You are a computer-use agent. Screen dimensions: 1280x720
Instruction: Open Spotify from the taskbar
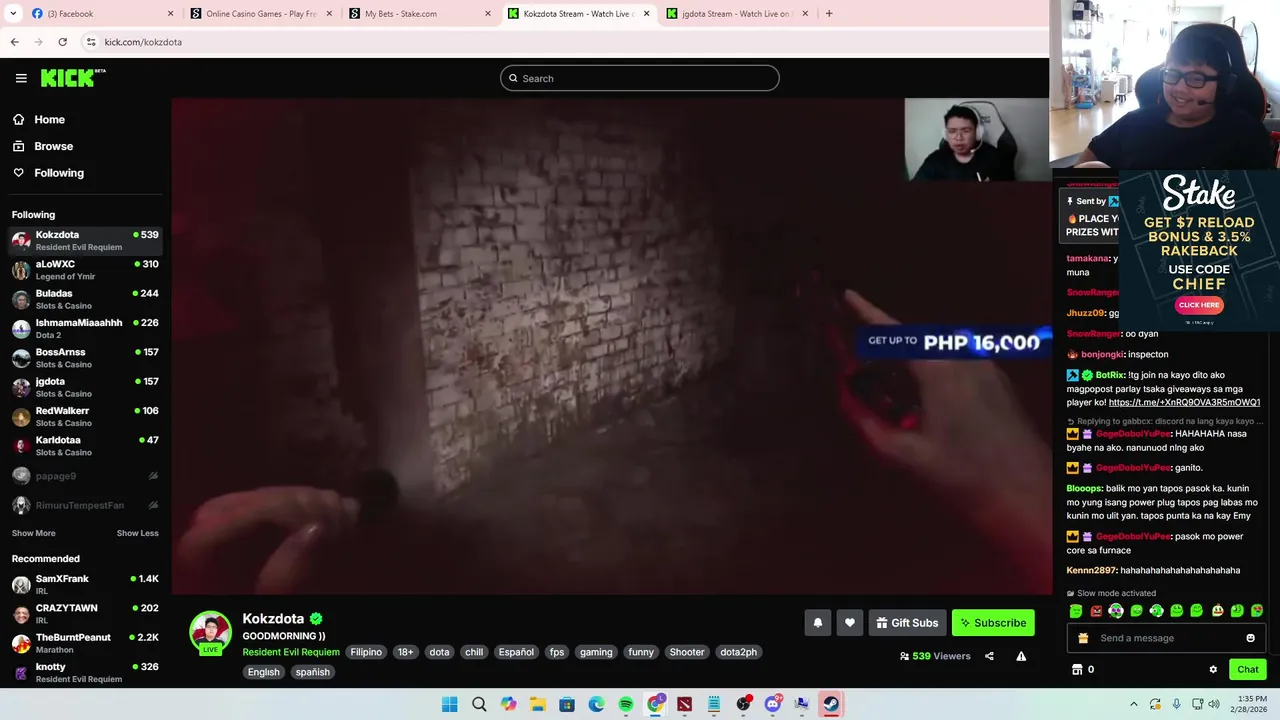(x=626, y=704)
